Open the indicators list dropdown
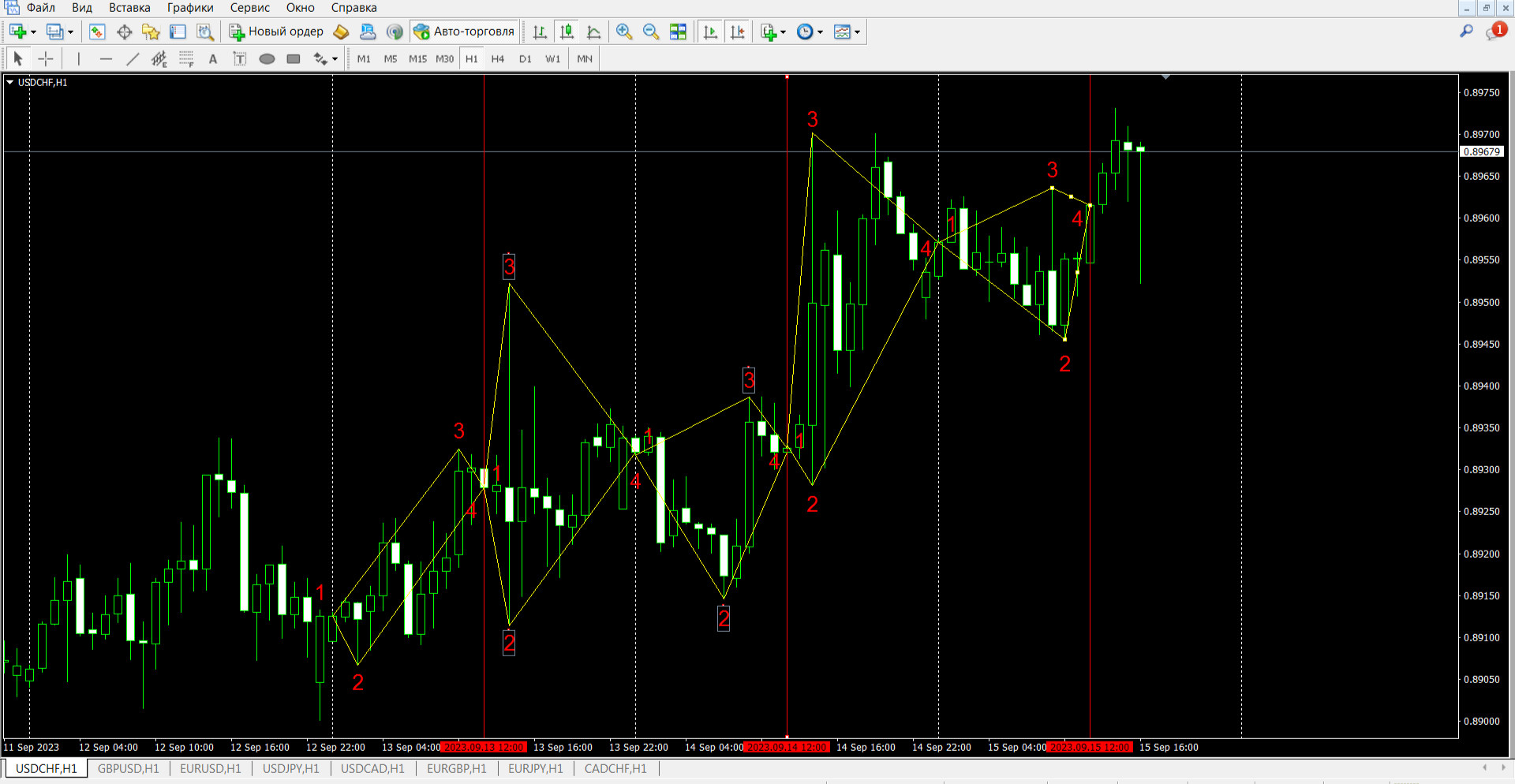The image size is (1515, 784). [x=772, y=32]
